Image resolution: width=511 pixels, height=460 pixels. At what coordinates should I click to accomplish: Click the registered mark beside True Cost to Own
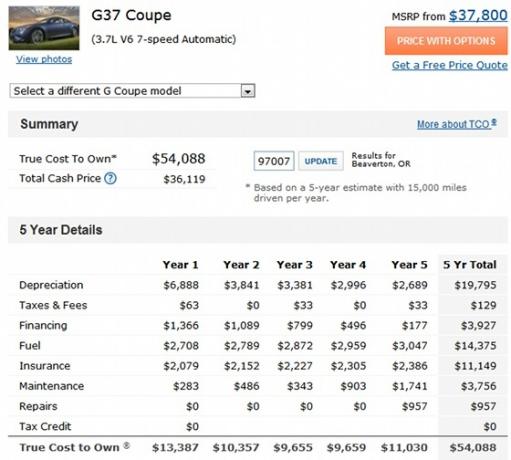pos(127,445)
